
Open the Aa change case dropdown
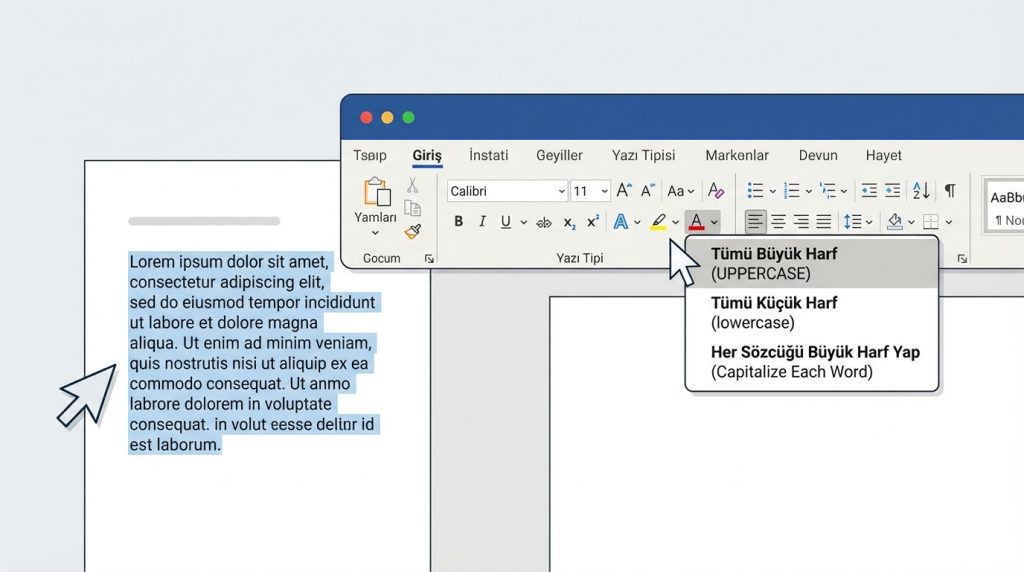(x=680, y=191)
